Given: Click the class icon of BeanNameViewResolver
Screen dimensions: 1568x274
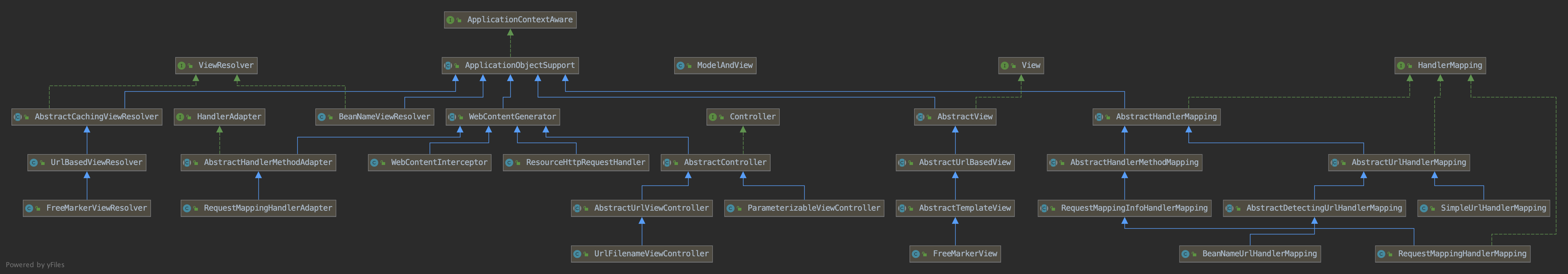Looking at the screenshot, I should click(322, 117).
